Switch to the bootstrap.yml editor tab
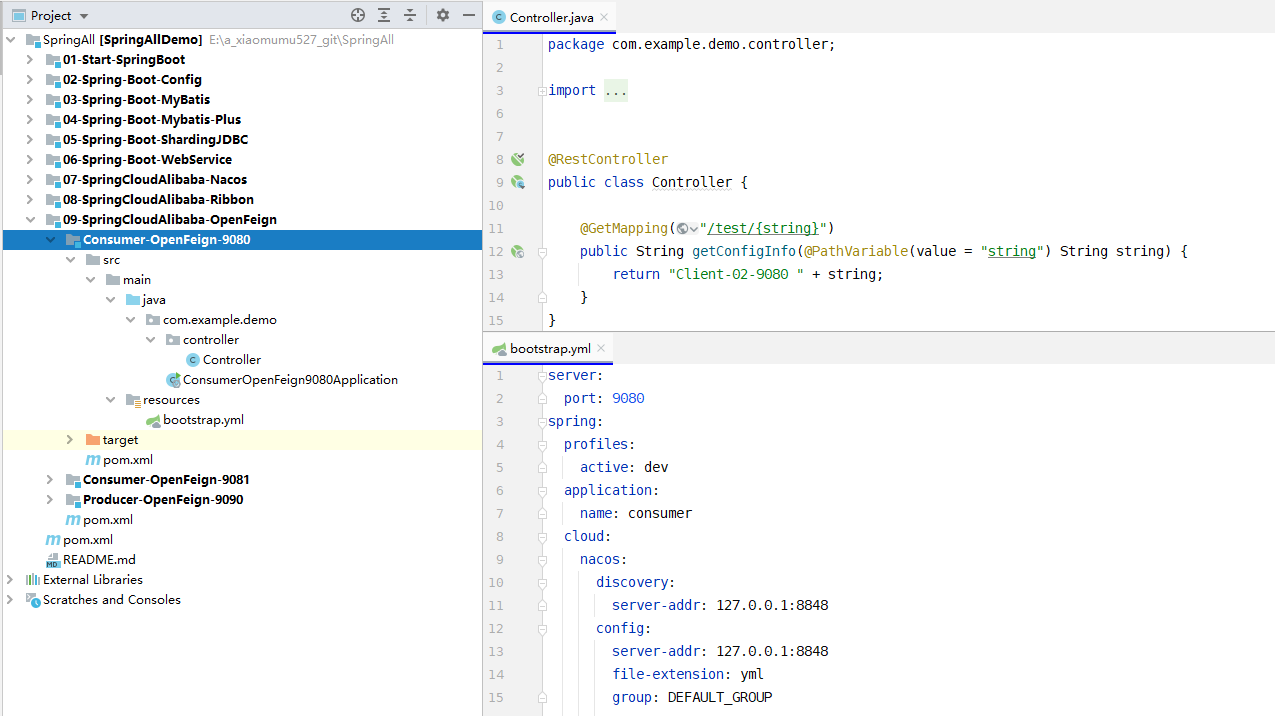The width and height of the screenshot is (1275, 716). [x=549, y=348]
